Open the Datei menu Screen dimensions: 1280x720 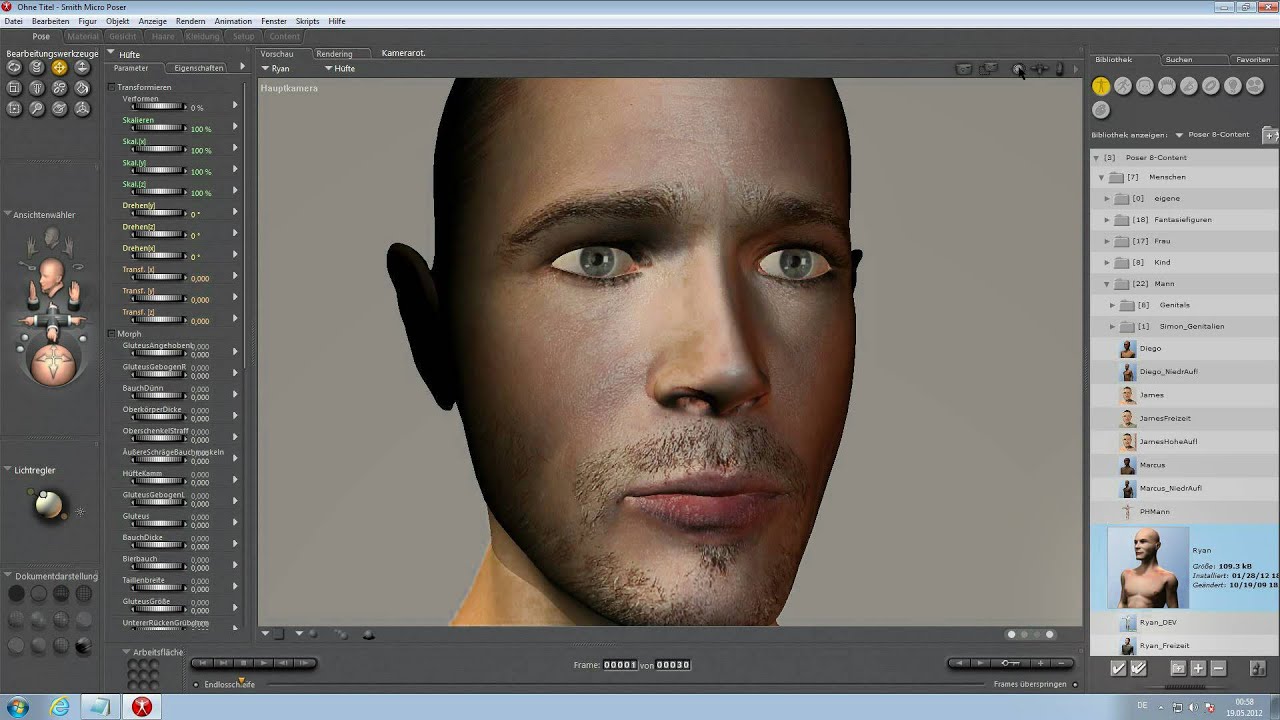coord(13,21)
